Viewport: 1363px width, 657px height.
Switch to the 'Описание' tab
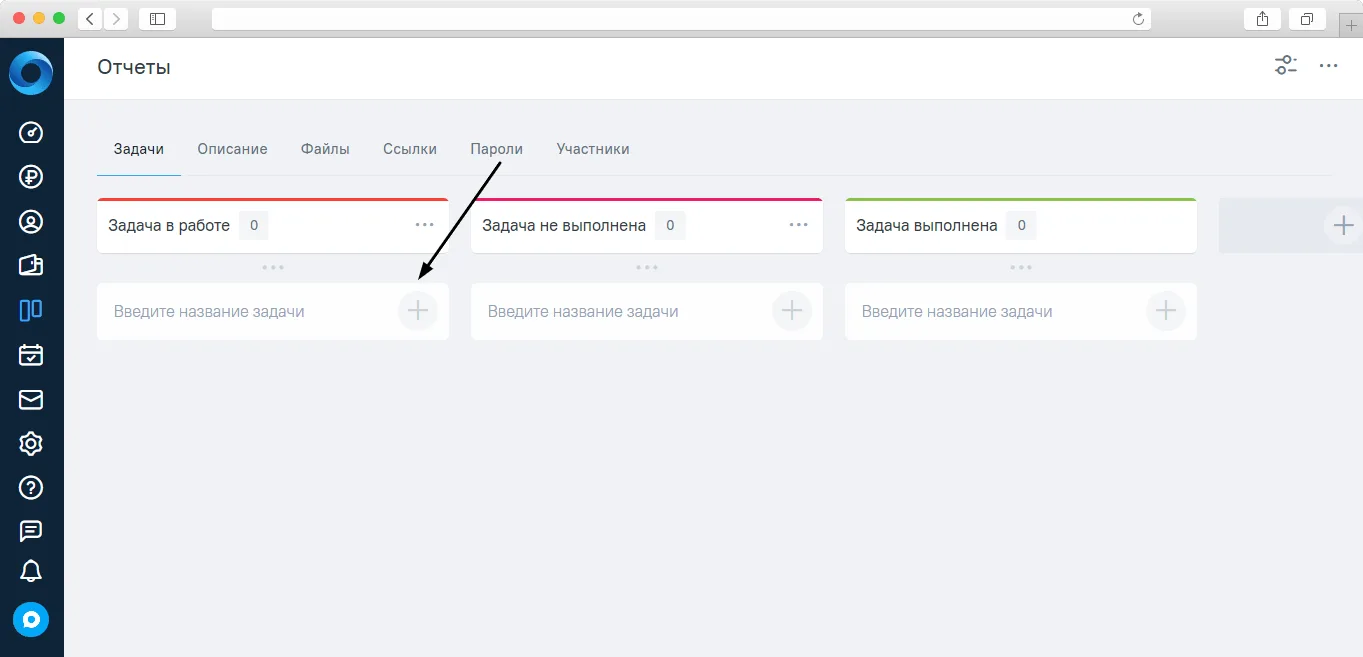[x=232, y=149]
